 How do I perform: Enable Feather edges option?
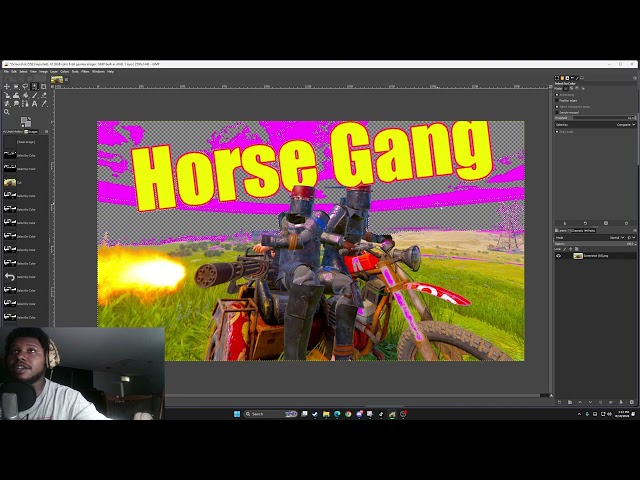click(x=557, y=100)
